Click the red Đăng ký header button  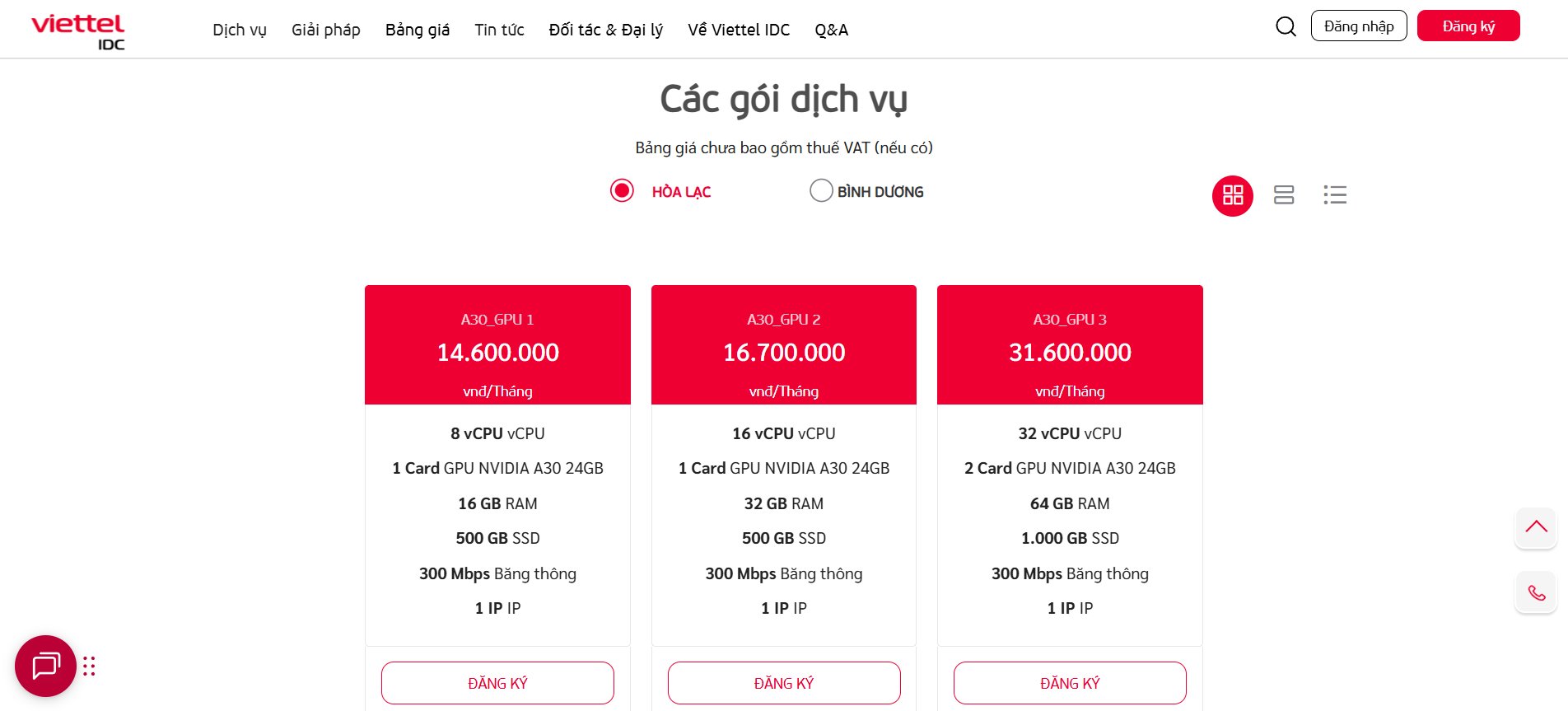(x=1468, y=26)
